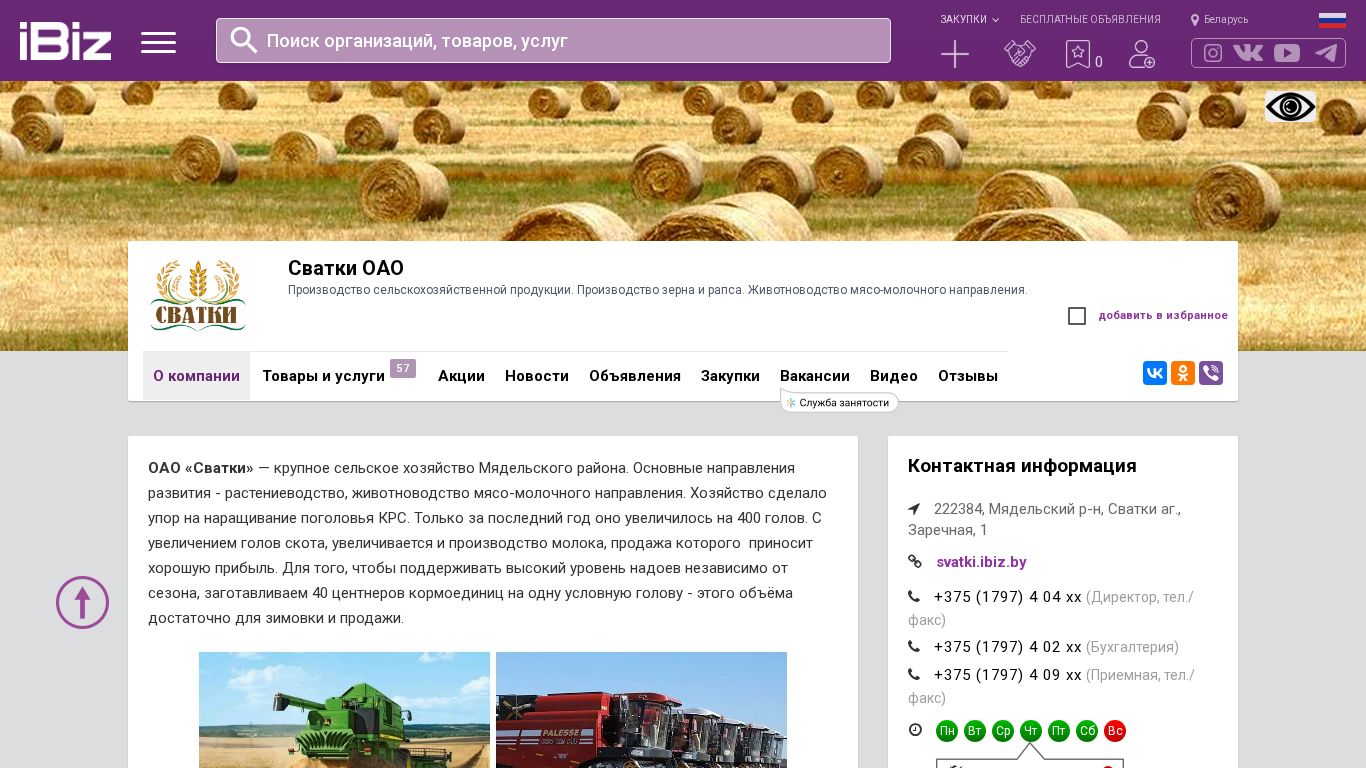Select the Ср working day circle
The width and height of the screenshot is (1366, 768).
[x=1003, y=731]
